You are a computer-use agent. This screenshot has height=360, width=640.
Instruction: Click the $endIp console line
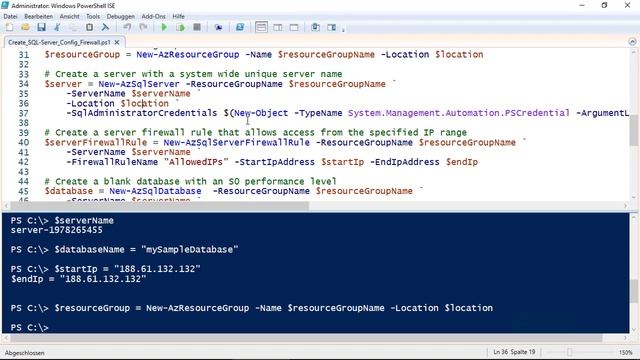click(78, 279)
